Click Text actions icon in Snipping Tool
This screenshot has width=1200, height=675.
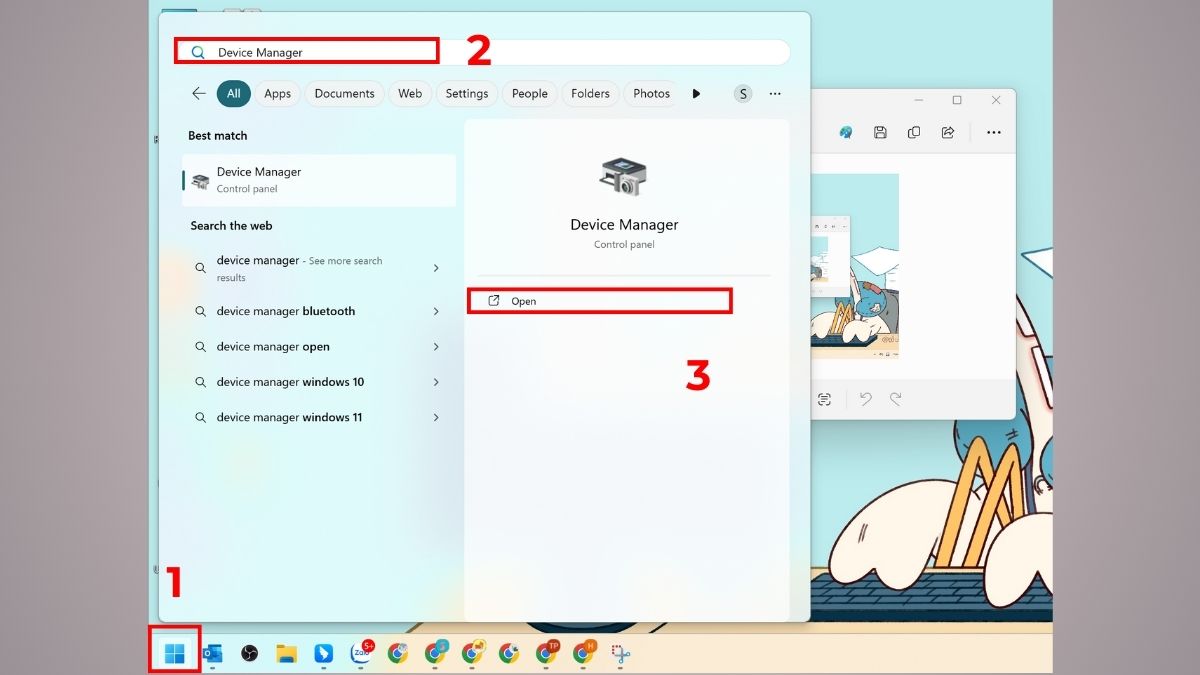824,399
